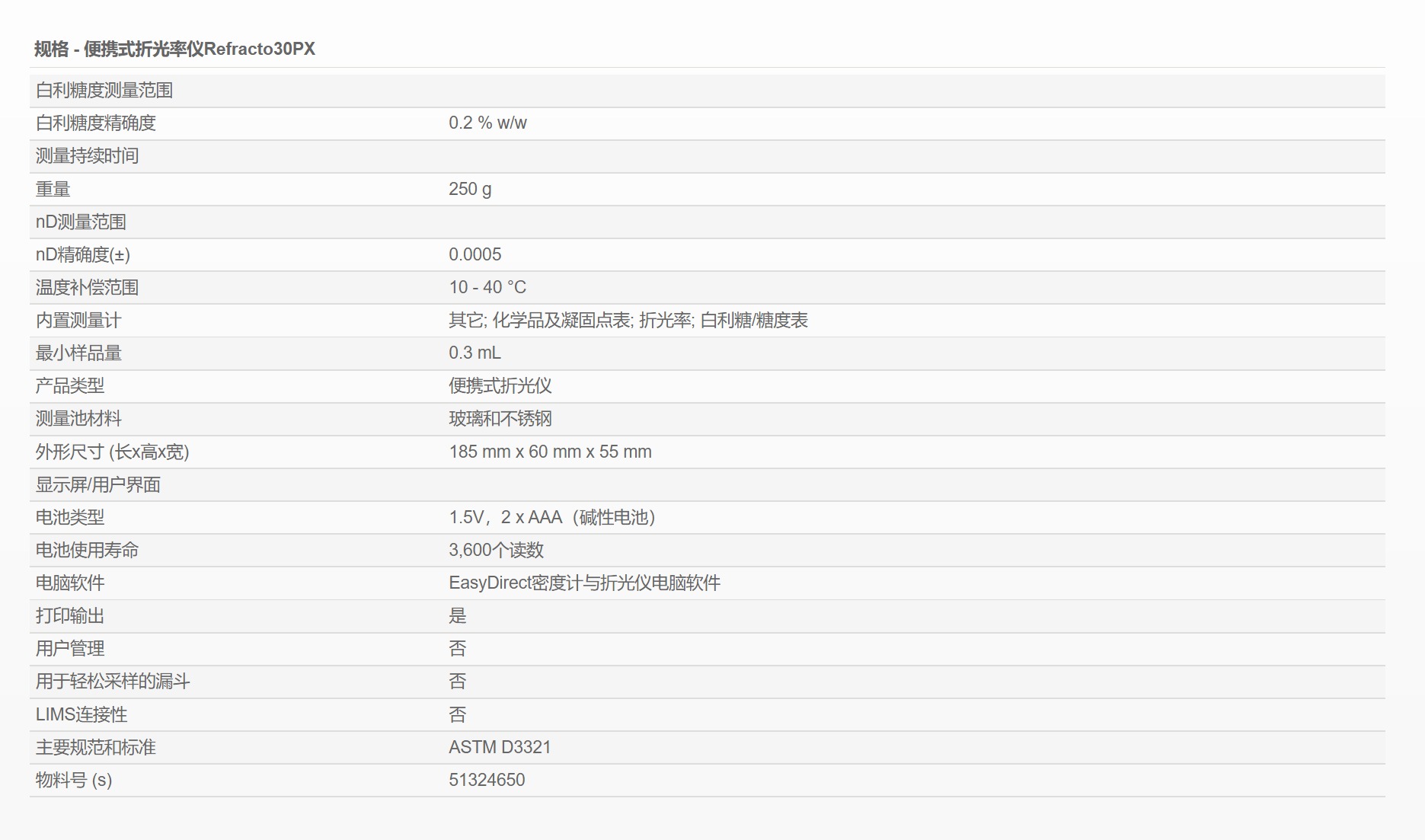The width and height of the screenshot is (1425, 840).
Task: Select the 玻璃和不锈钢 cell material value
Action: 500,419
